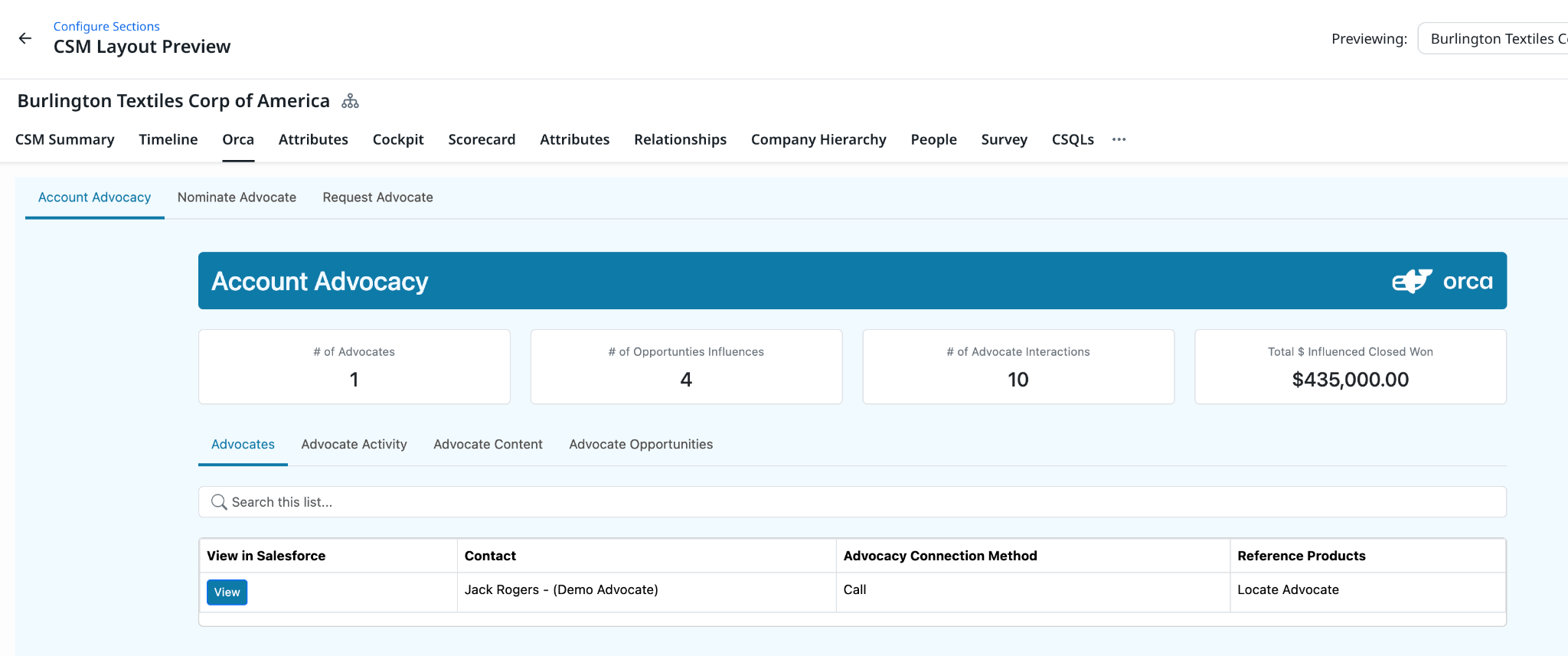Open the Previewing company dropdown
The height and width of the screenshot is (656, 1568).
(x=1493, y=39)
